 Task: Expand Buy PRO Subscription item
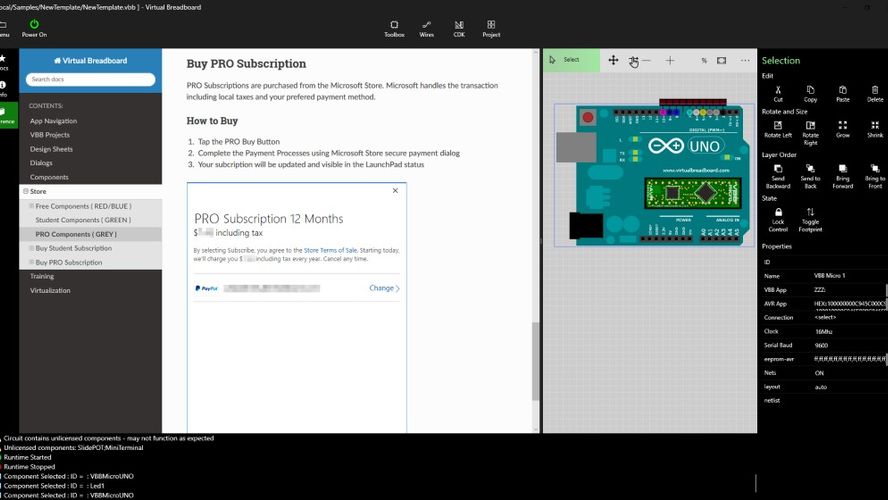(31, 262)
